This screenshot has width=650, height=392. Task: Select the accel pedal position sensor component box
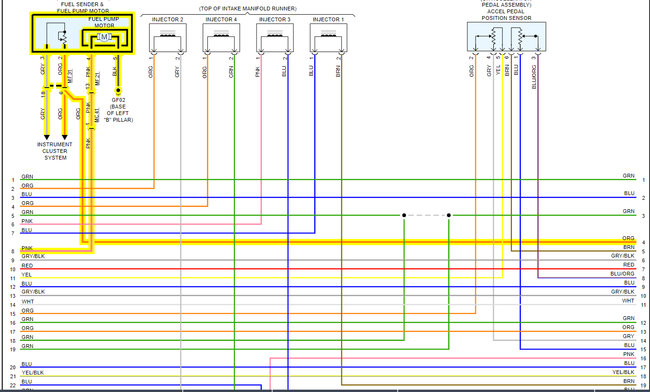click(507, 37)
